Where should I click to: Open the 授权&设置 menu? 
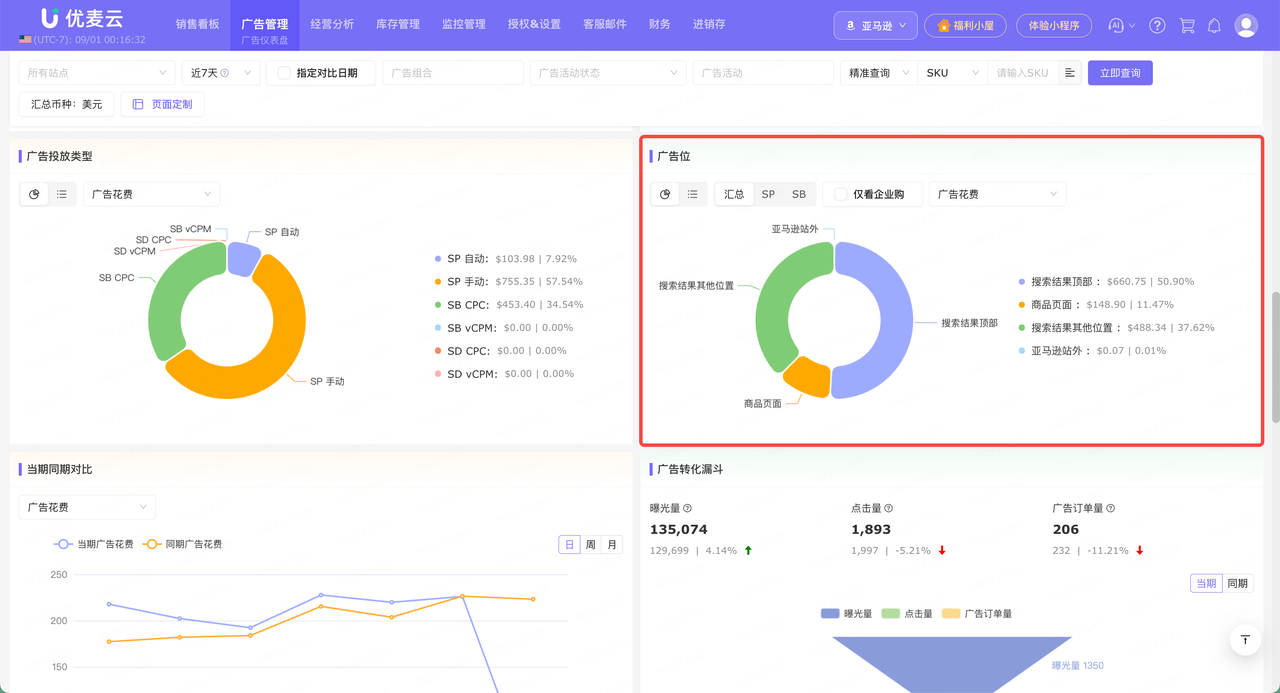tap(534, 23)
